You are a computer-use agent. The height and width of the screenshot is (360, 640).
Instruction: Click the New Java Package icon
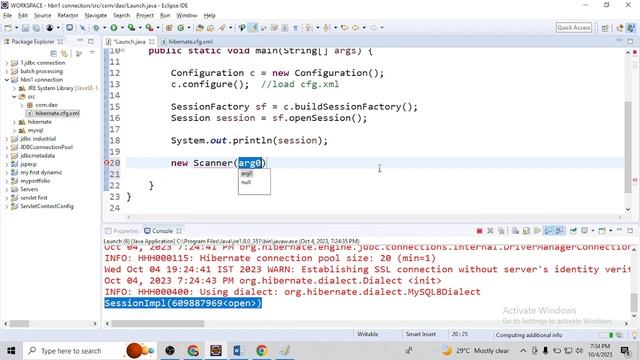pos(169,28)
